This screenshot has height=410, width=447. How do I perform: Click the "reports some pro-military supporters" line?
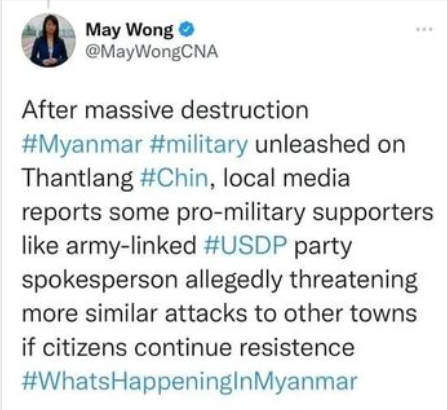point(228,213)
